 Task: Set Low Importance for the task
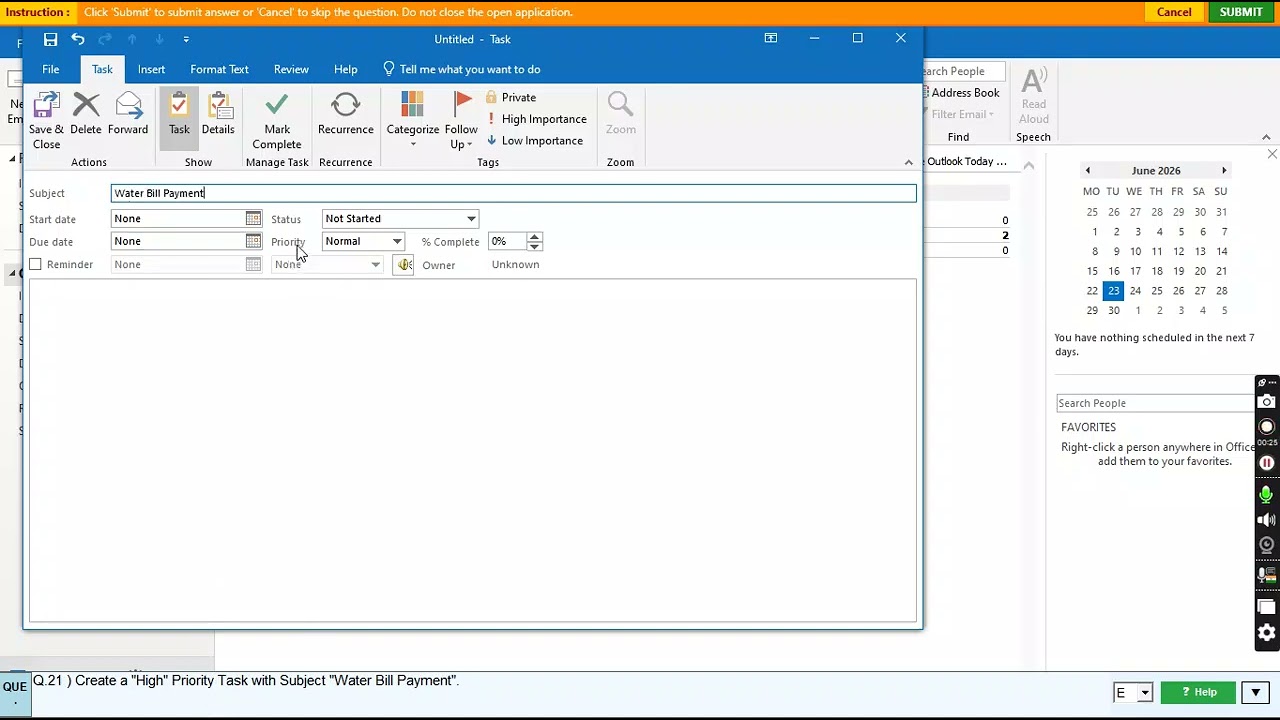535,141
